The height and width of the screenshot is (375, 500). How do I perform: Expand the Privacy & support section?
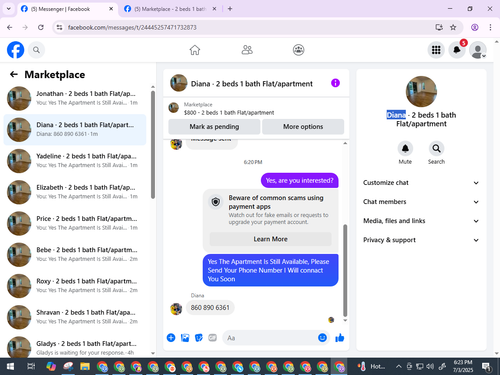click(421, 240)
